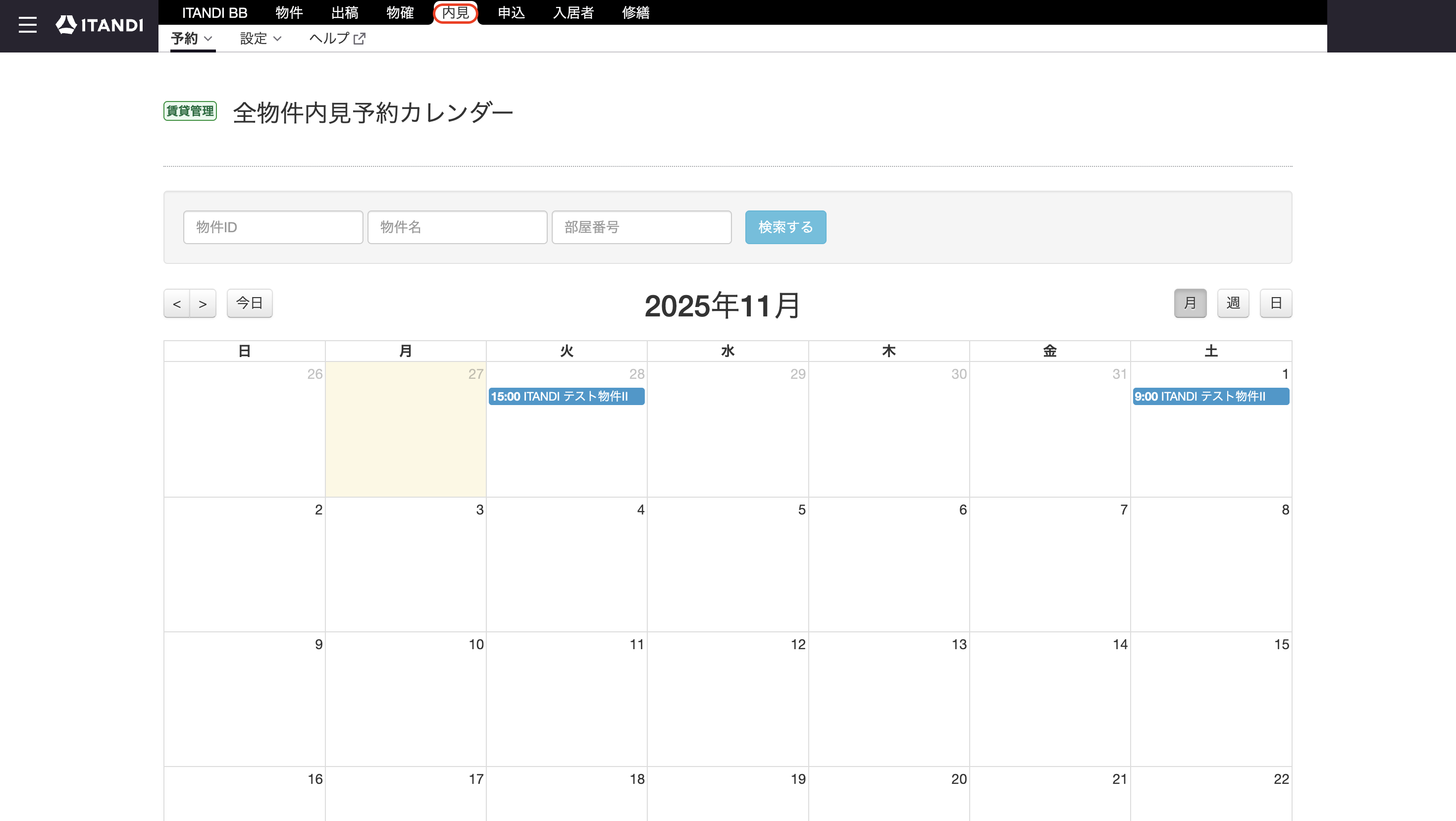The width and height of the screenshot is (1456, 821).
Task: Click day number 10 on calendar
Action: [x=476, y=644]
